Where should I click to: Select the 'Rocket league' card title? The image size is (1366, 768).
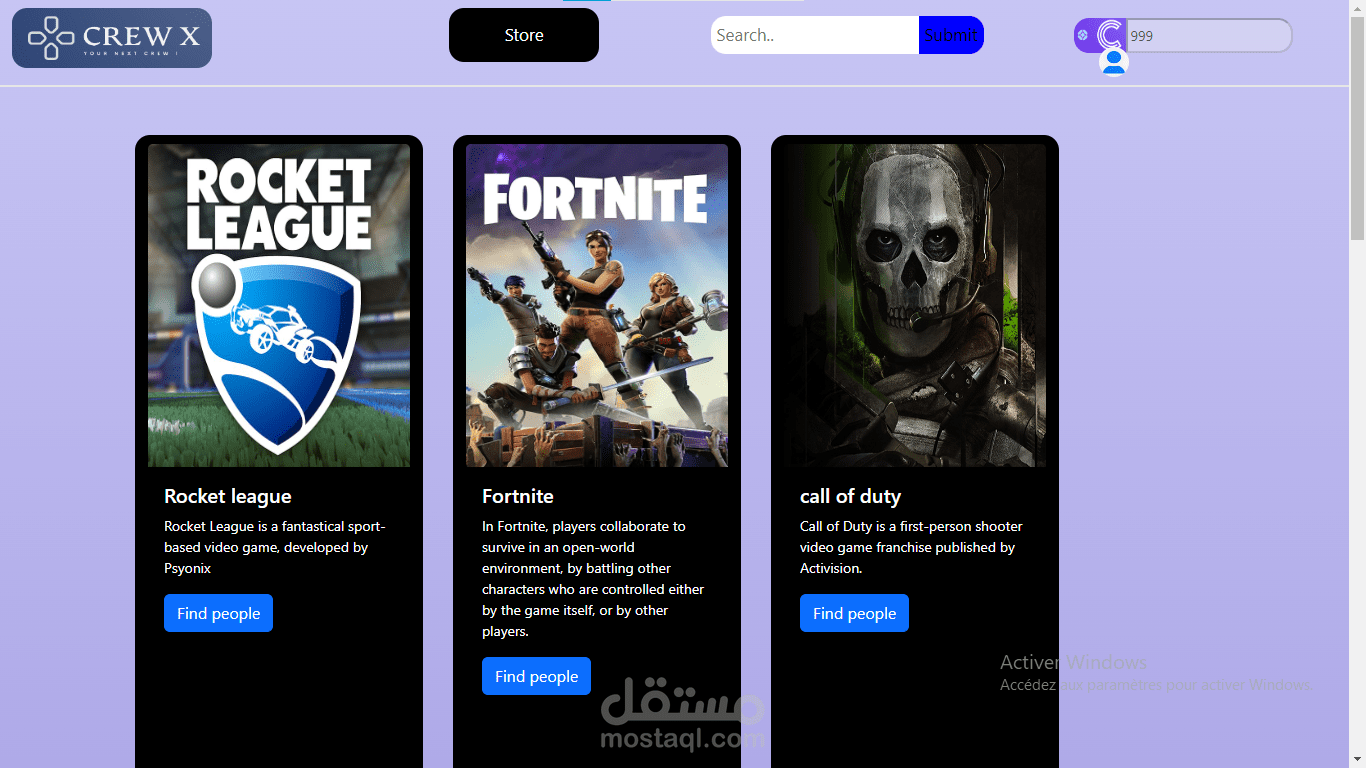pos(228,496)
